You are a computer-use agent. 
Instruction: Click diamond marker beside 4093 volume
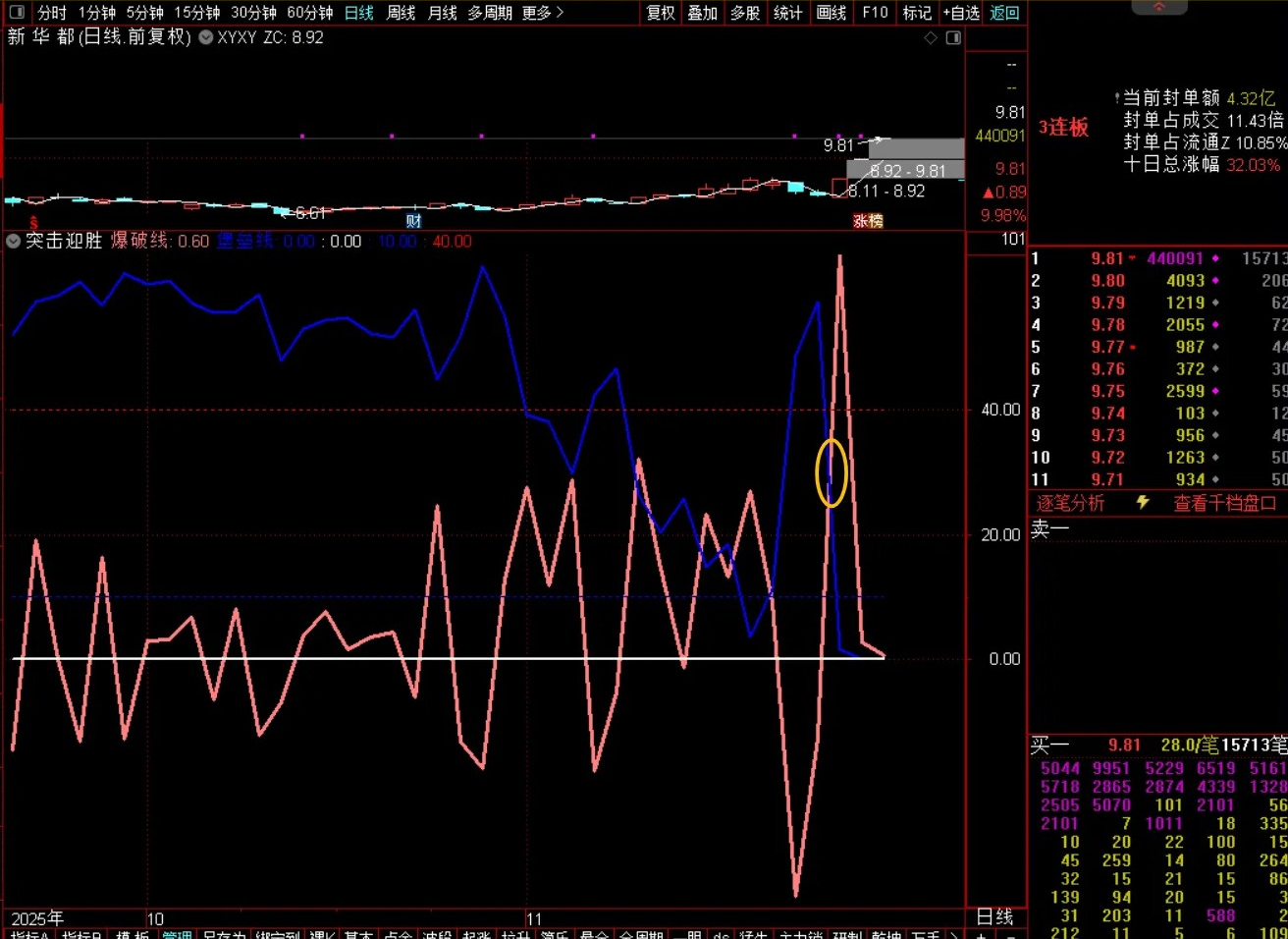[x=1215, y=281]
